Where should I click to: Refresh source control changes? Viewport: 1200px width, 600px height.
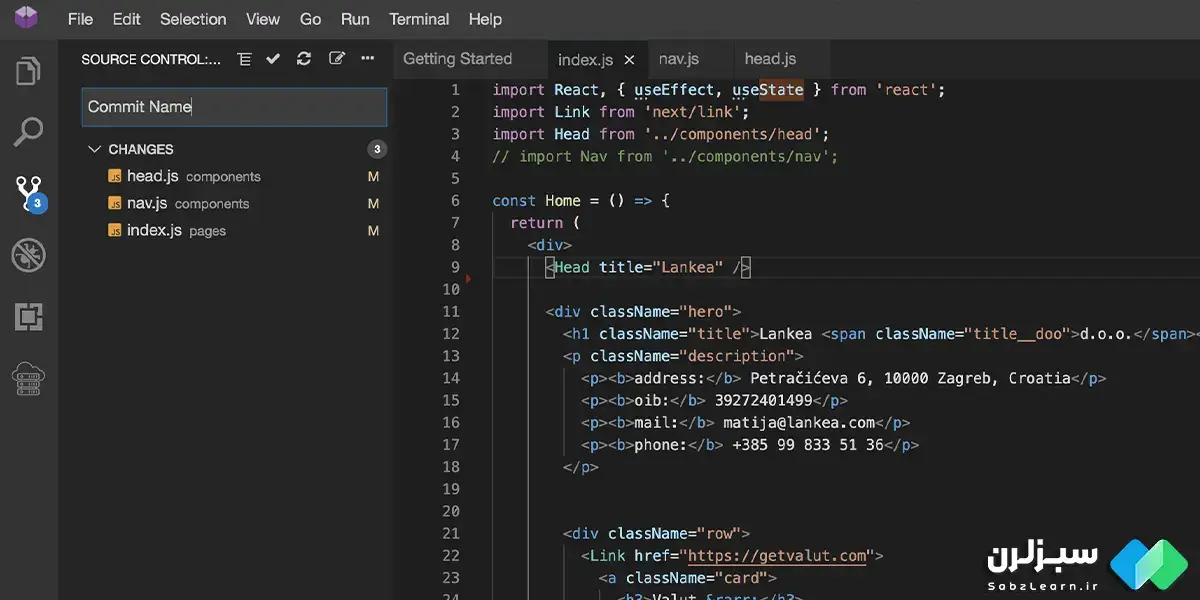304,59
